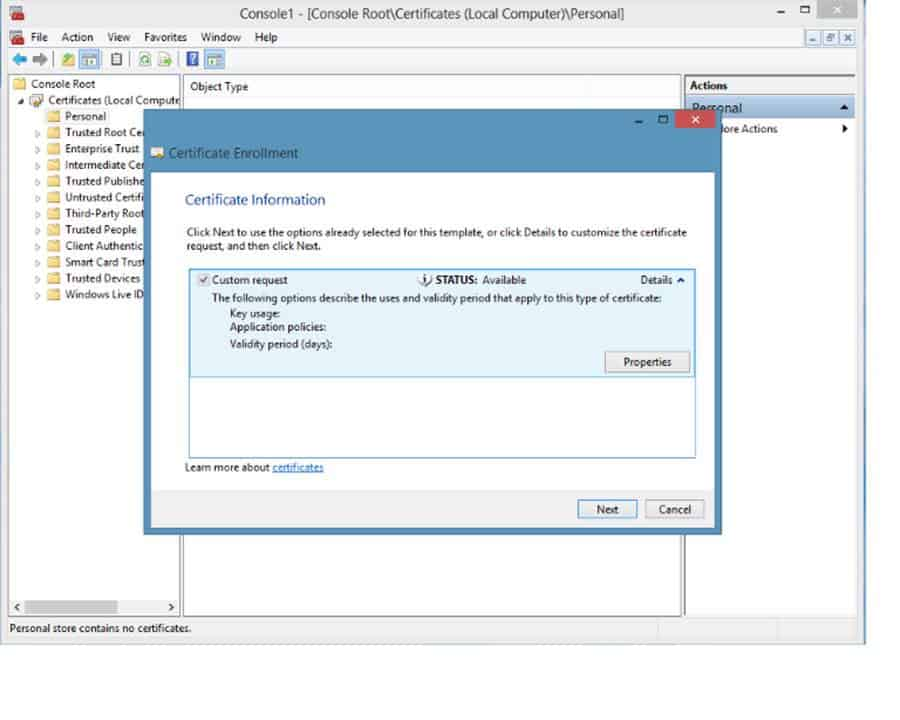
Task: Select Windows Live ID tree item
Action: click(x=104, y=295)
